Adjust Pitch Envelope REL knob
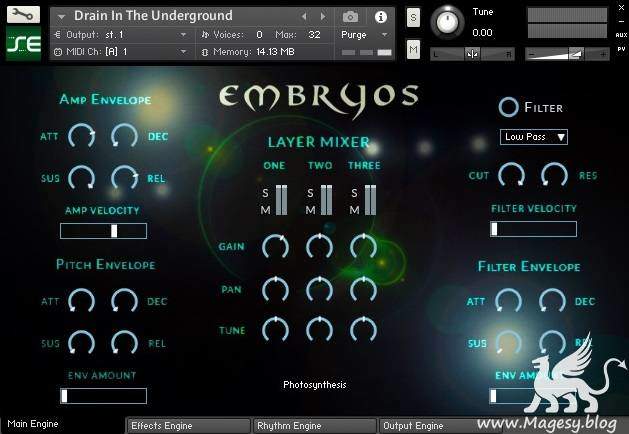This screenshot has height=434, width=629. (124, 343)
